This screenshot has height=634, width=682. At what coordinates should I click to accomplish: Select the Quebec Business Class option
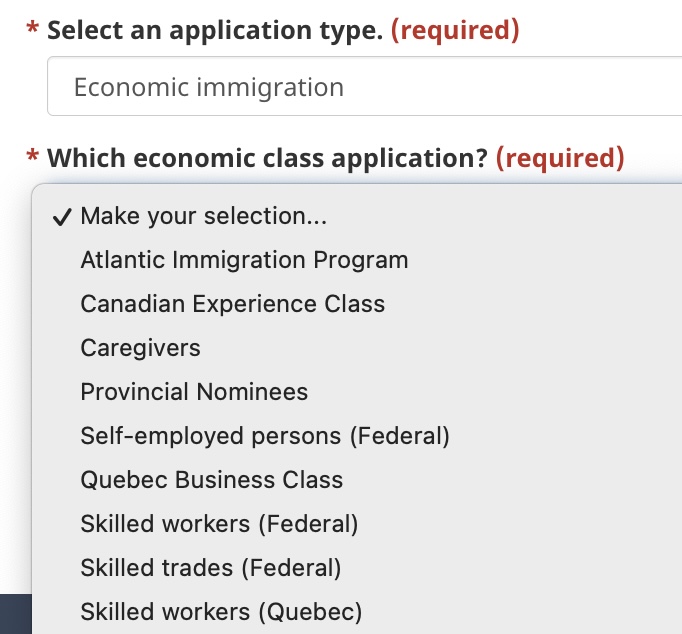[x=211, y=480]
